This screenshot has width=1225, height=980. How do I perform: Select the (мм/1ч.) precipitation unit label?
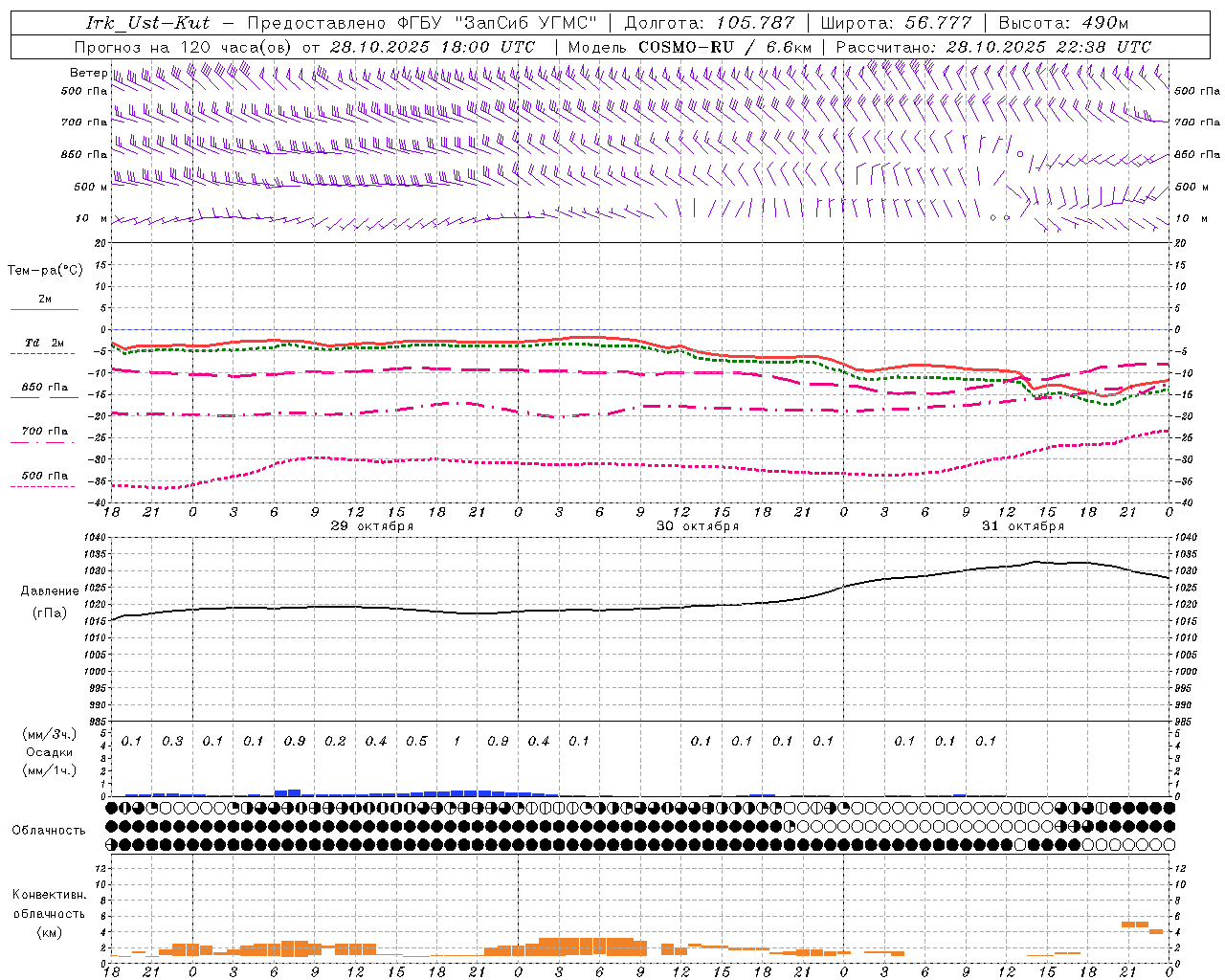[51, 770]
